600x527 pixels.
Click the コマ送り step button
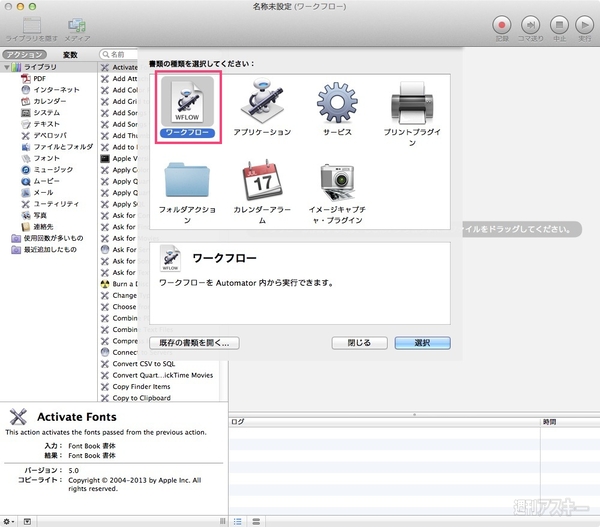pos(530,25)
